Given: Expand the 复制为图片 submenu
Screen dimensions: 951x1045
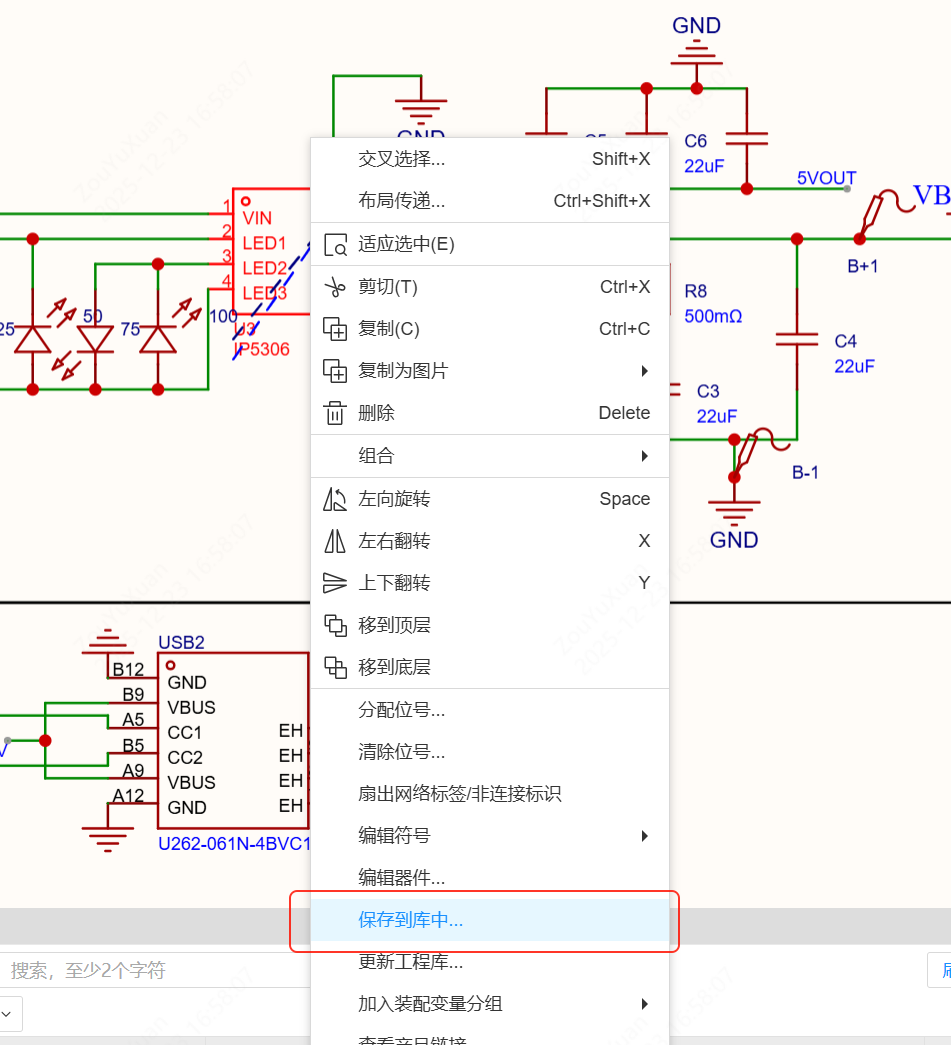Looking at the screenshot, I should [x=644, y=371].
